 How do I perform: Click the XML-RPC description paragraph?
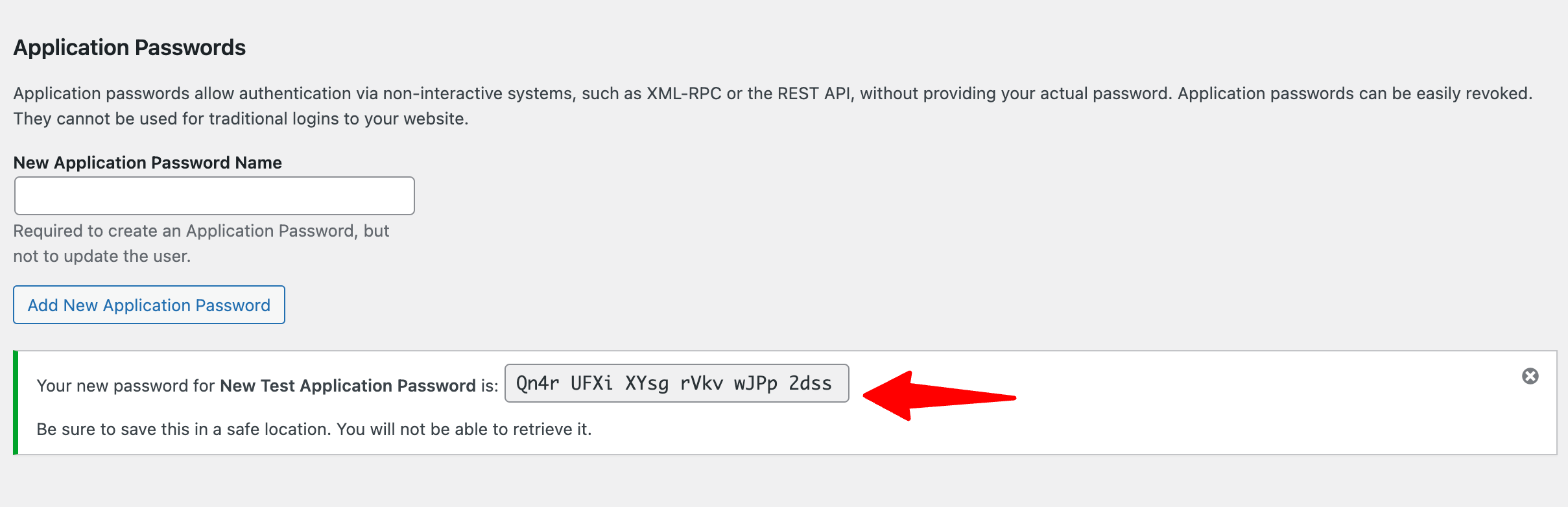pos(773,106)
